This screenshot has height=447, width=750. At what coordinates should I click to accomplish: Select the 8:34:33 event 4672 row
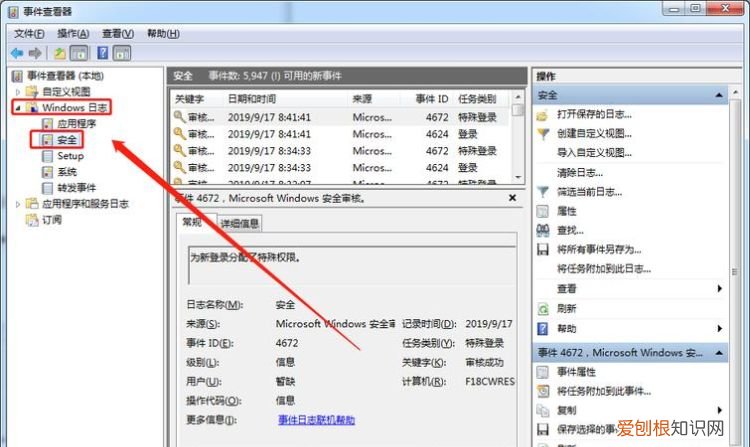coord(341,151)
